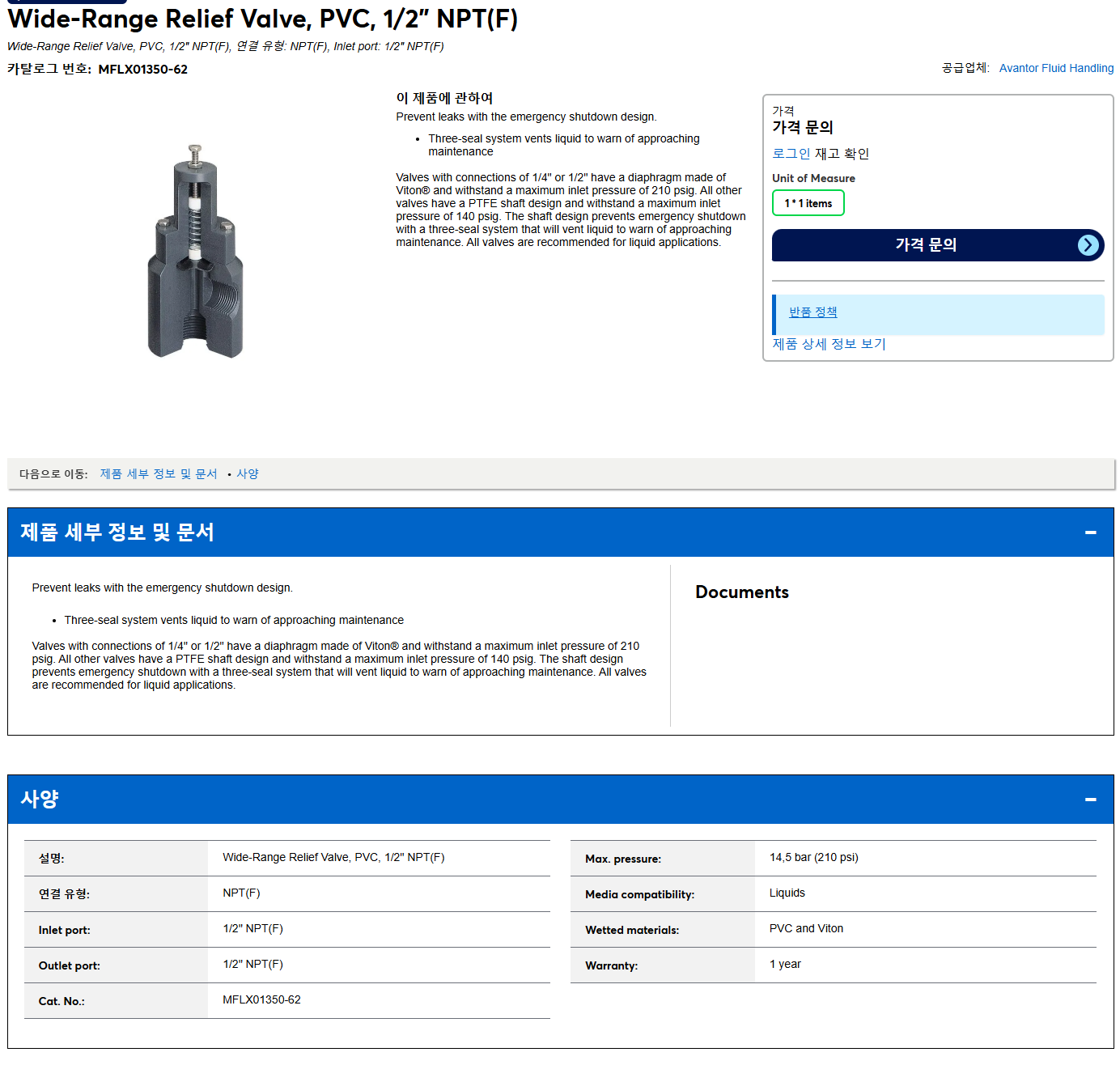
Task: Open 제품 상세 정보 보기 link
Action: (x=829, y=344)
